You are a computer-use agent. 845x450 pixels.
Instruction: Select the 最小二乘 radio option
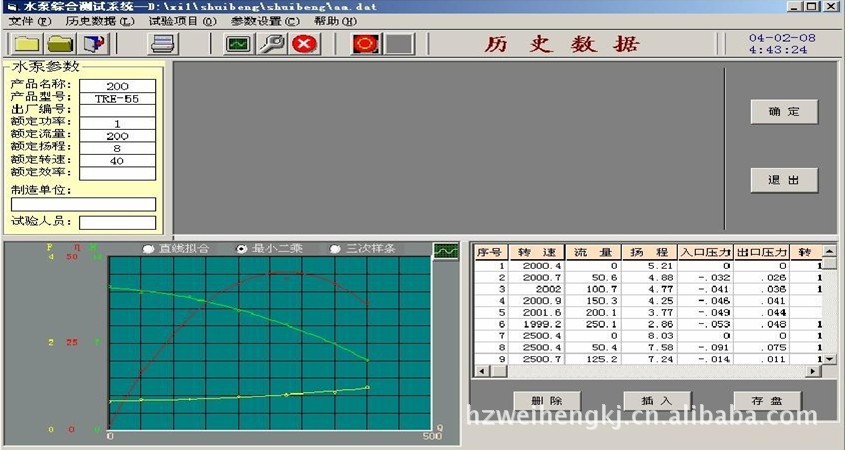241,248
